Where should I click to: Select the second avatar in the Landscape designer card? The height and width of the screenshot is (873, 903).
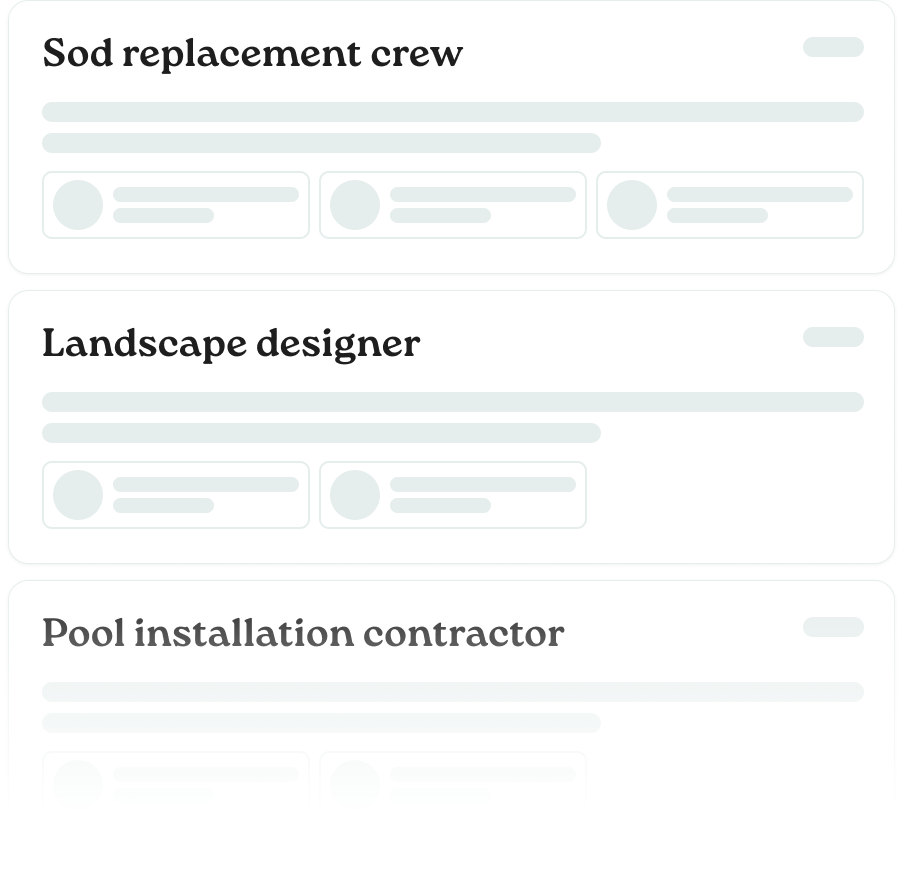pyautogui.click(x=355, y=494)
